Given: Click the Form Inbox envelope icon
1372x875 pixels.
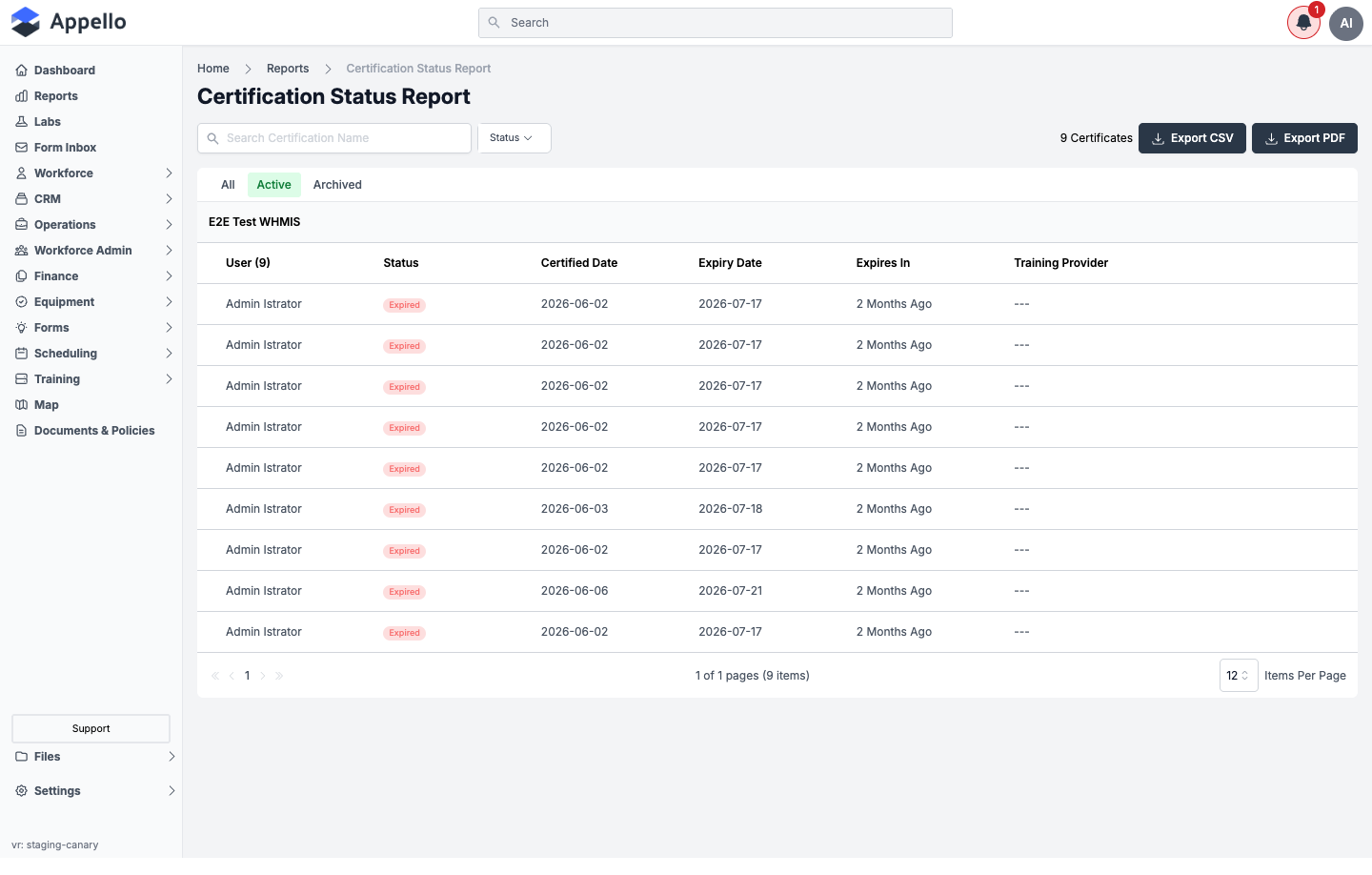Looking at the screenshot, I should (21, 148).
